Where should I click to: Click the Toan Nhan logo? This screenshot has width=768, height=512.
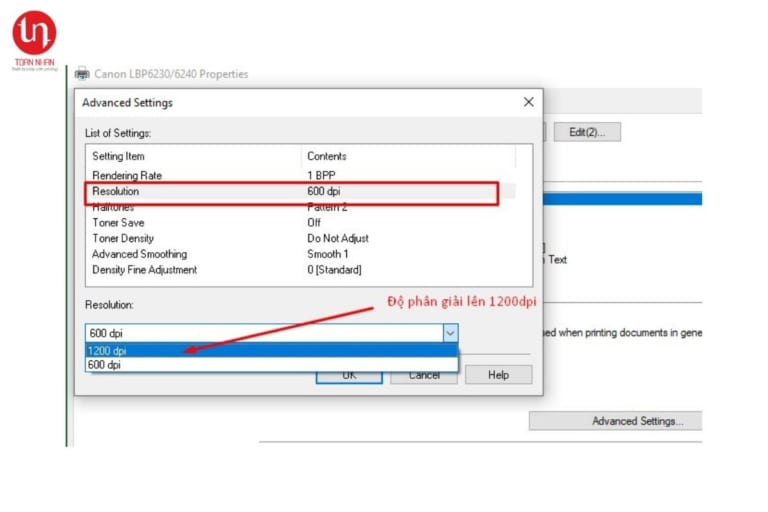34,40
